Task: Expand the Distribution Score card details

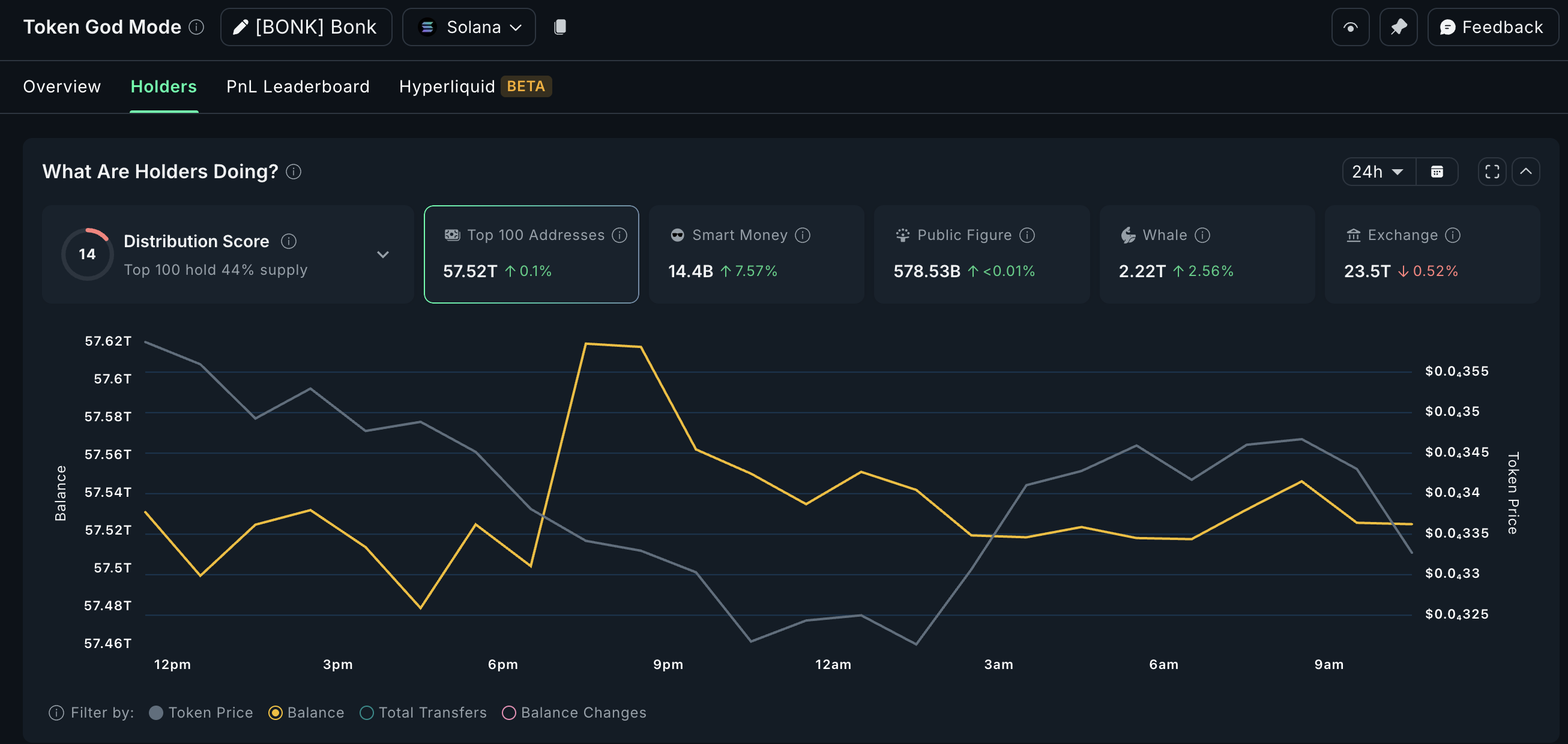Action: (383, 254)
